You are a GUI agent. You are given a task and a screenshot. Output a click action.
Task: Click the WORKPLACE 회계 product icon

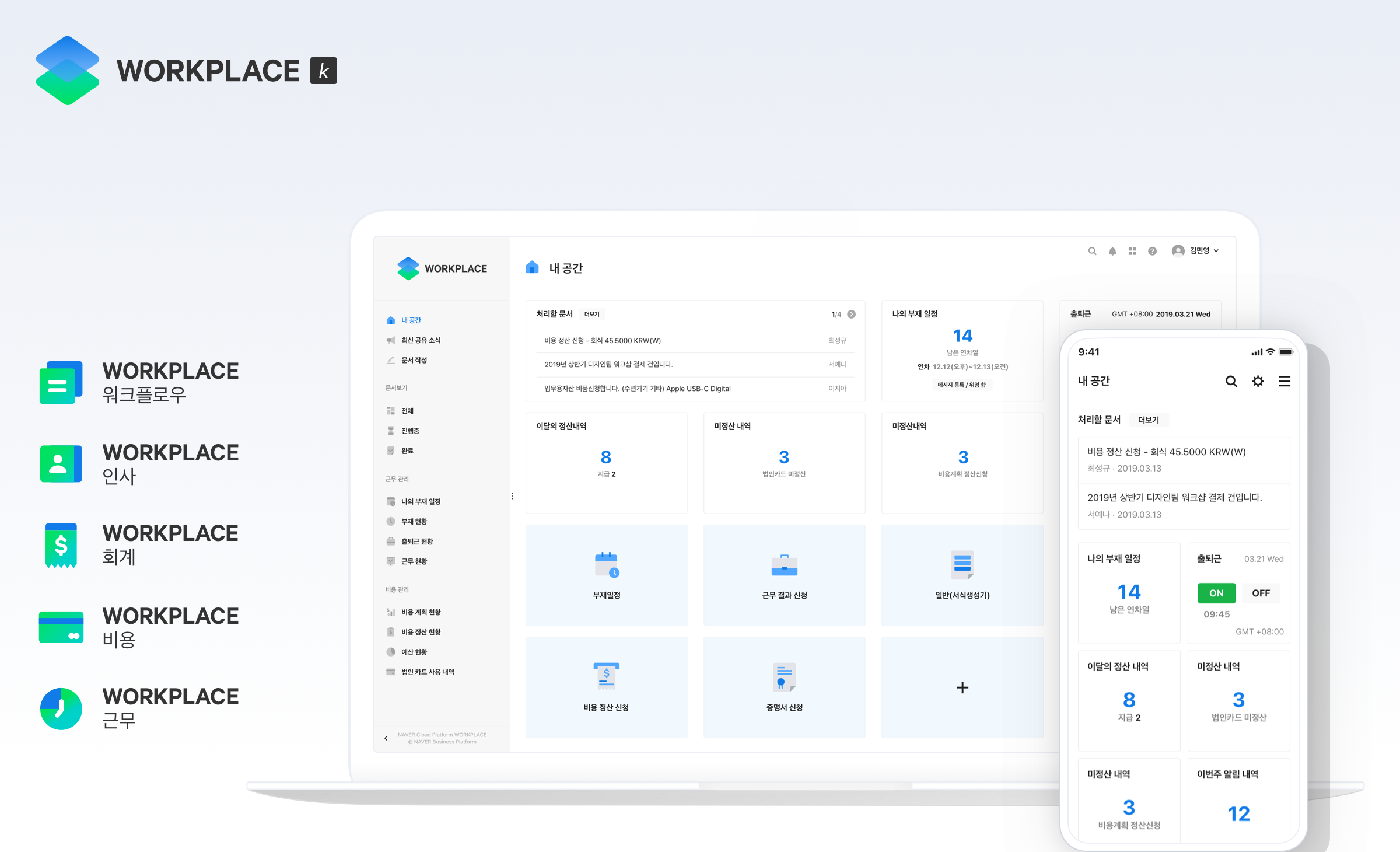click(61, 545)
